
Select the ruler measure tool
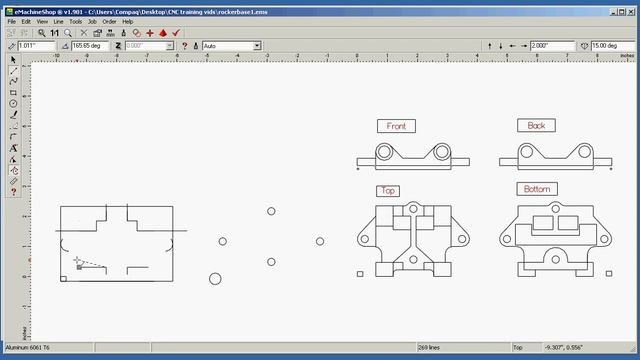tap(13, 181)
